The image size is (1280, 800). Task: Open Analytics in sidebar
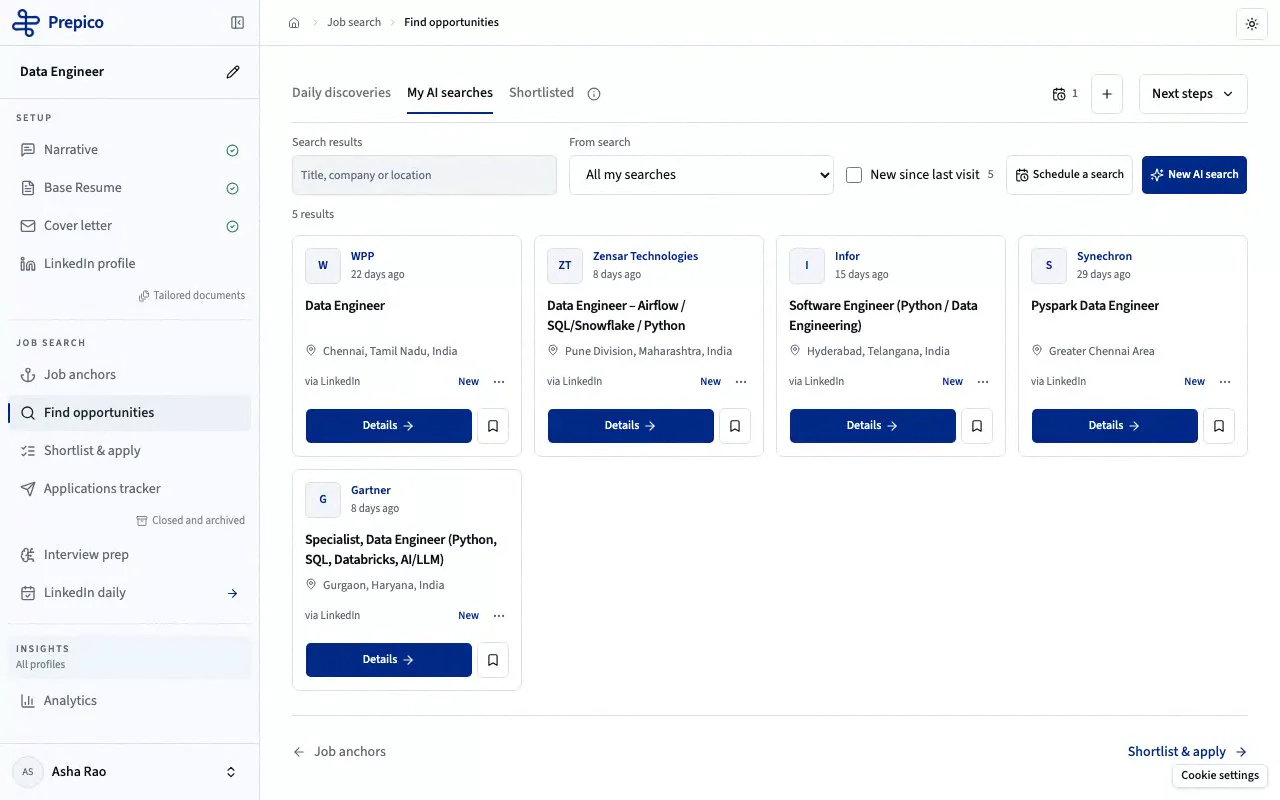[x=130, y=701]
